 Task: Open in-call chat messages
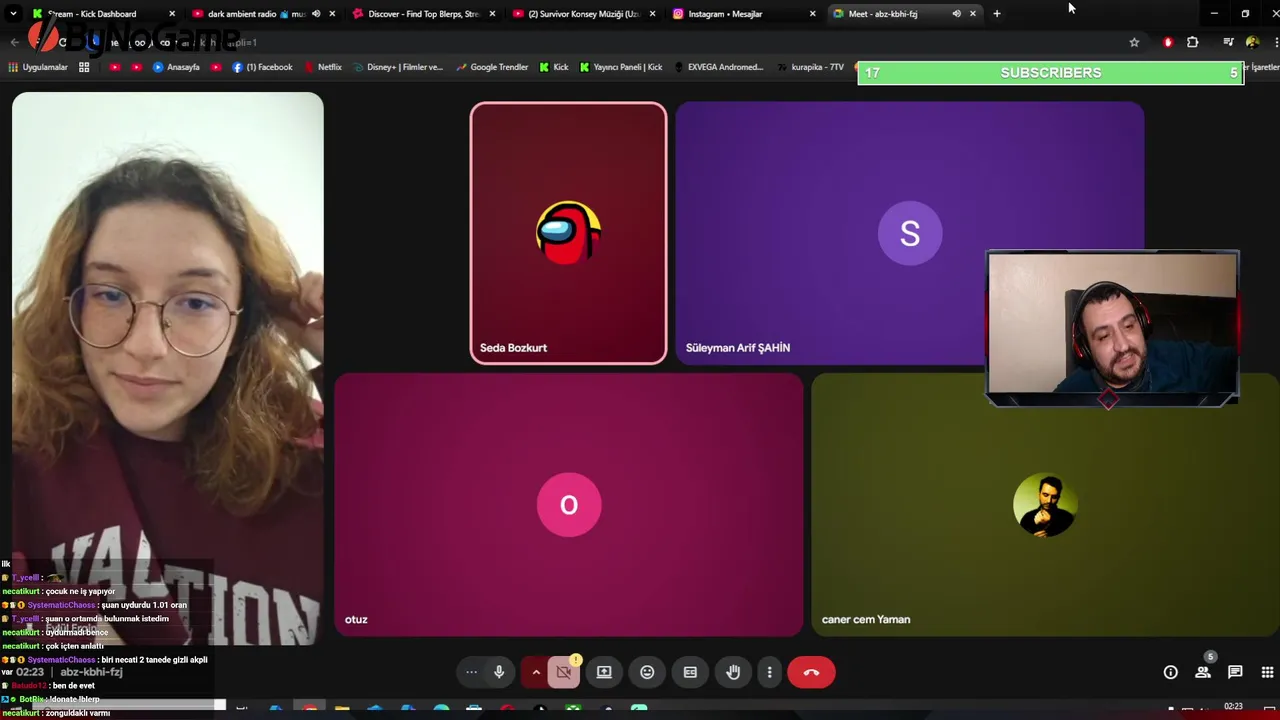1235,672
